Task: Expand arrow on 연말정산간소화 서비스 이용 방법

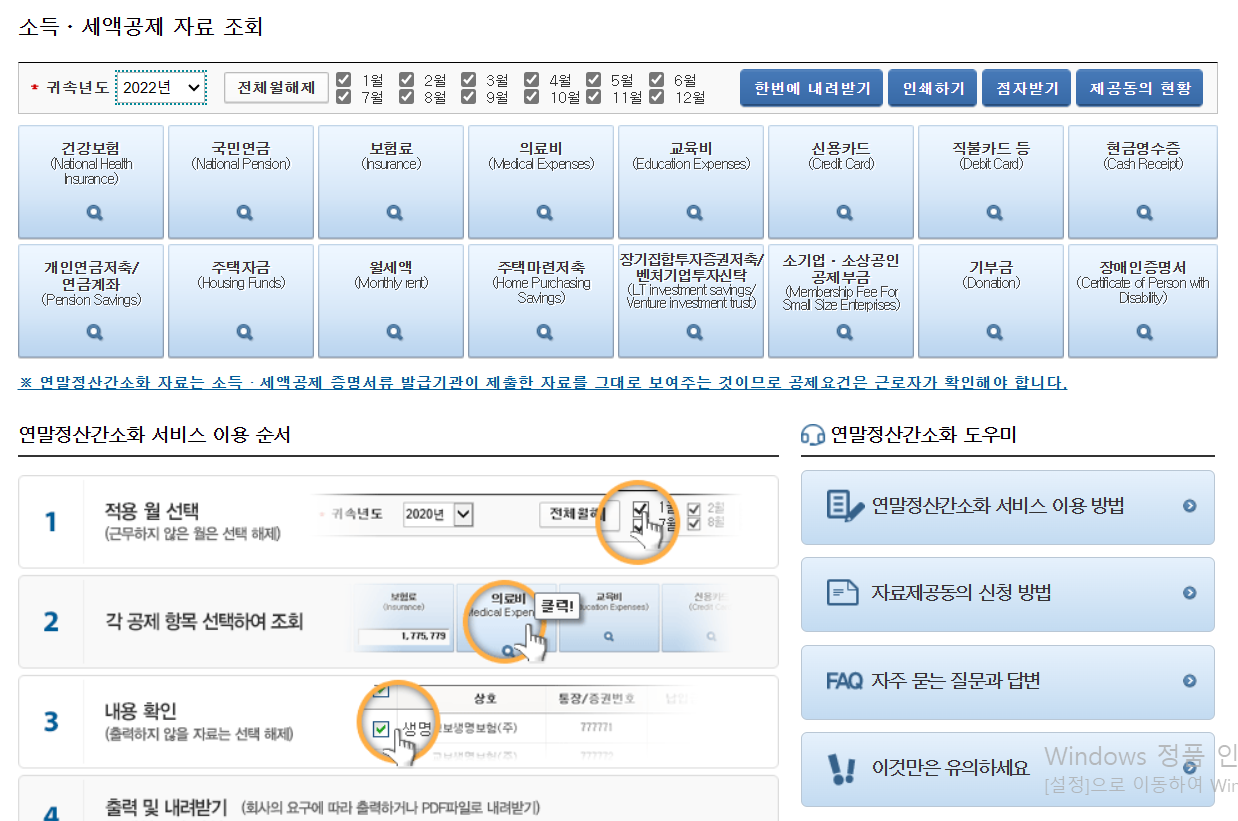Action: point(1189,506)
